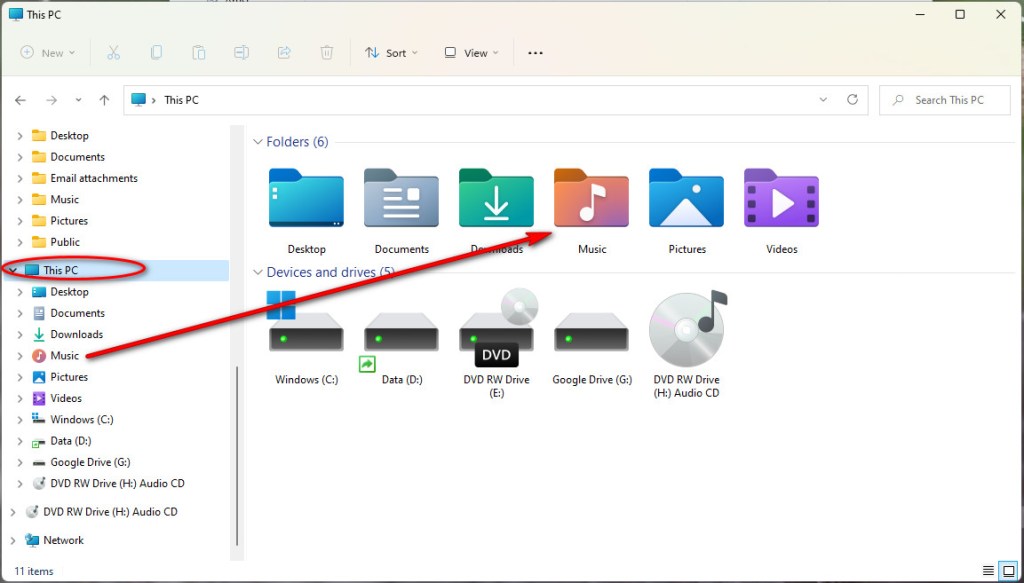Open the See more three-dots menu
The width and height of the screenshot is (1024, 583).
click(x=535, y=53)
